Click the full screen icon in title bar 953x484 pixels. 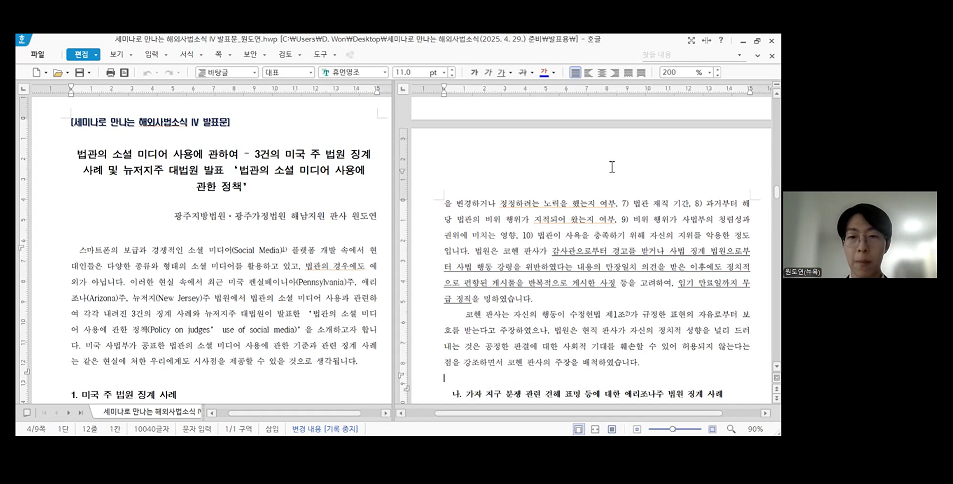pos(691,41)
